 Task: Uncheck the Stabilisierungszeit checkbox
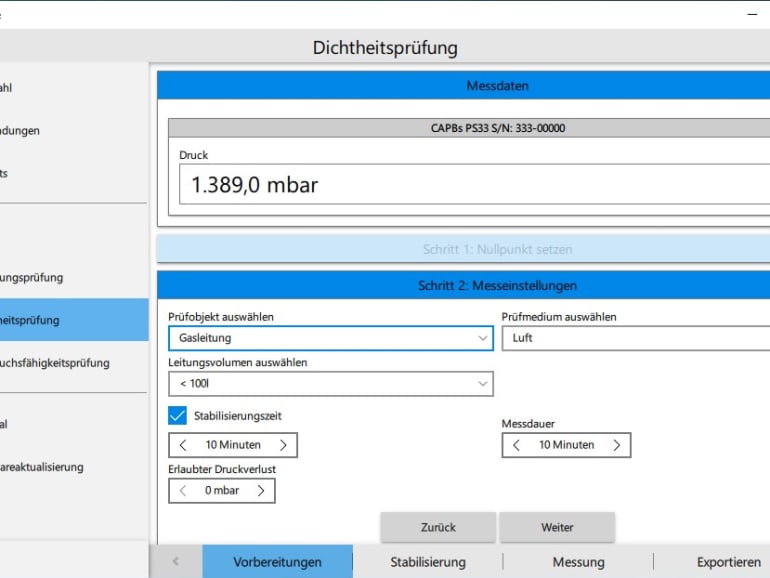[178, 415]
